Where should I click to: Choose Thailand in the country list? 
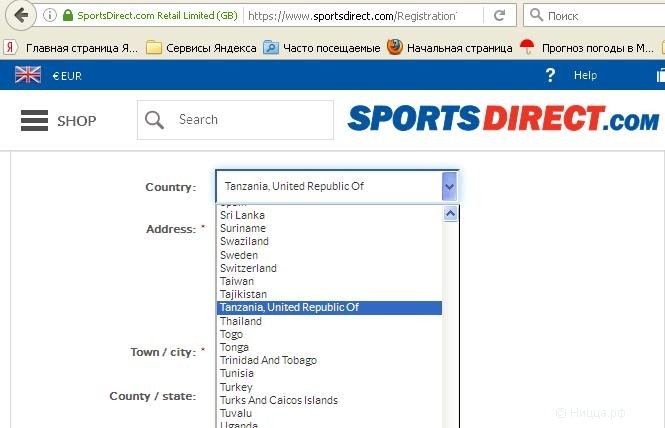tap(241, 321)
